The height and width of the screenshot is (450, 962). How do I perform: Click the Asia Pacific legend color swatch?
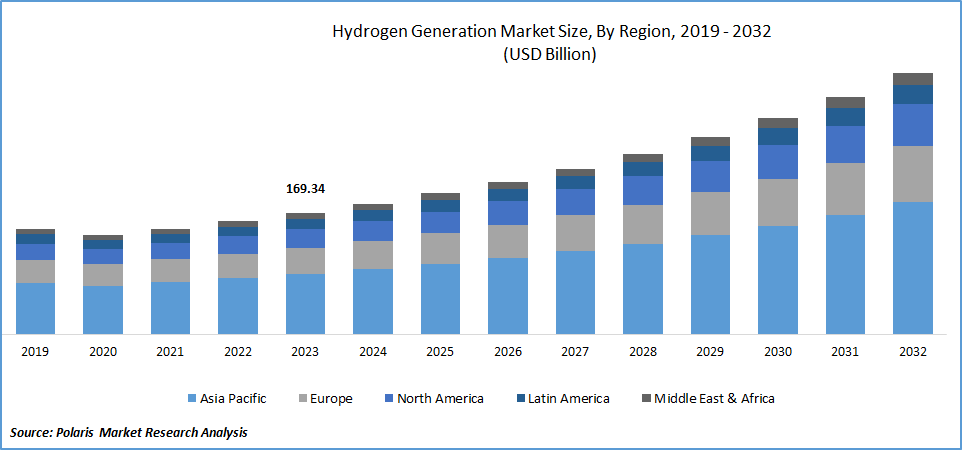pos(192,399)
